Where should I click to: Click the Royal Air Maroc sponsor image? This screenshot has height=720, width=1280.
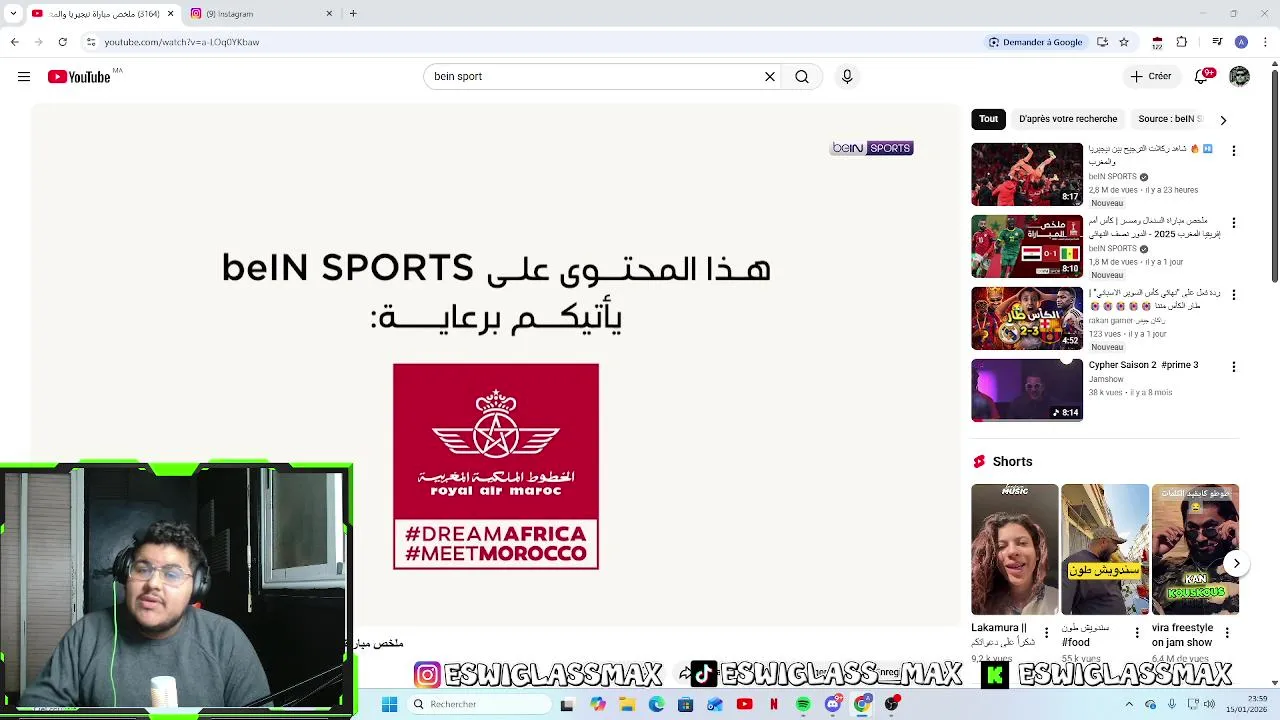point(496,467)
